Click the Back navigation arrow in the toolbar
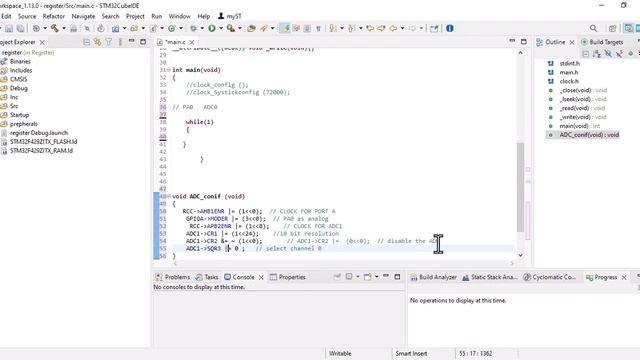The width and height of the screenshot is (640, 360). click(393, 28)
